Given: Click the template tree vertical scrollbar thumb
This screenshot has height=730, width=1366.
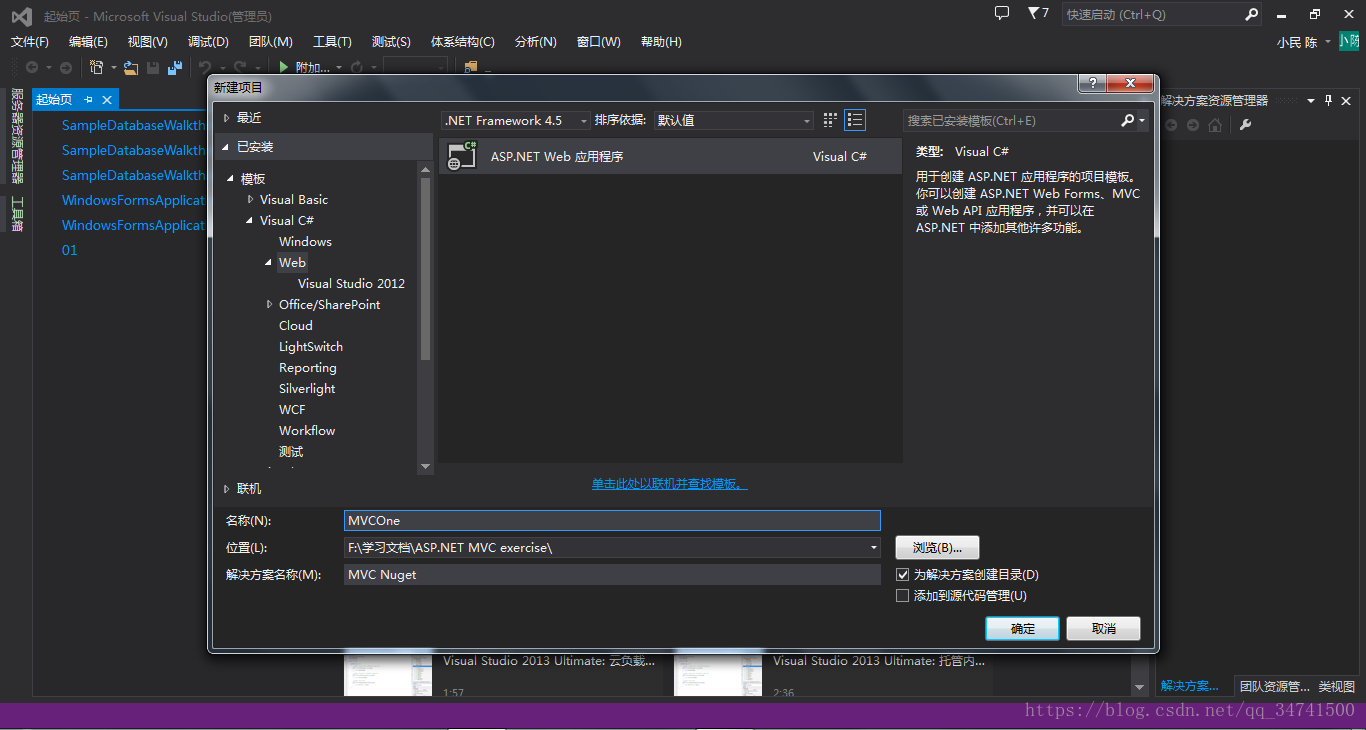Looking at the screenshot, I should 425,268.
